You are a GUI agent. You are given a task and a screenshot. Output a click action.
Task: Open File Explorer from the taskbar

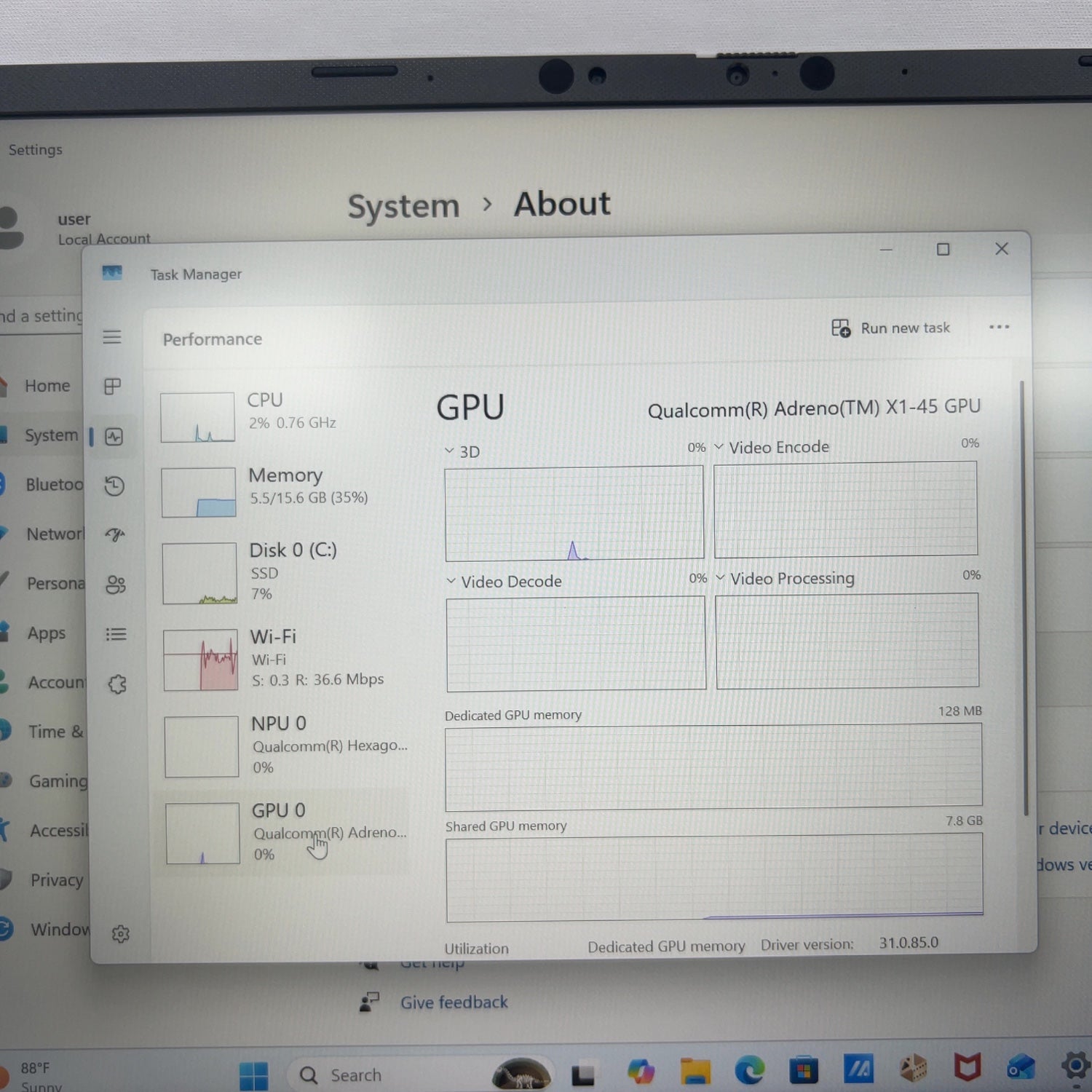coord(695,1072)
